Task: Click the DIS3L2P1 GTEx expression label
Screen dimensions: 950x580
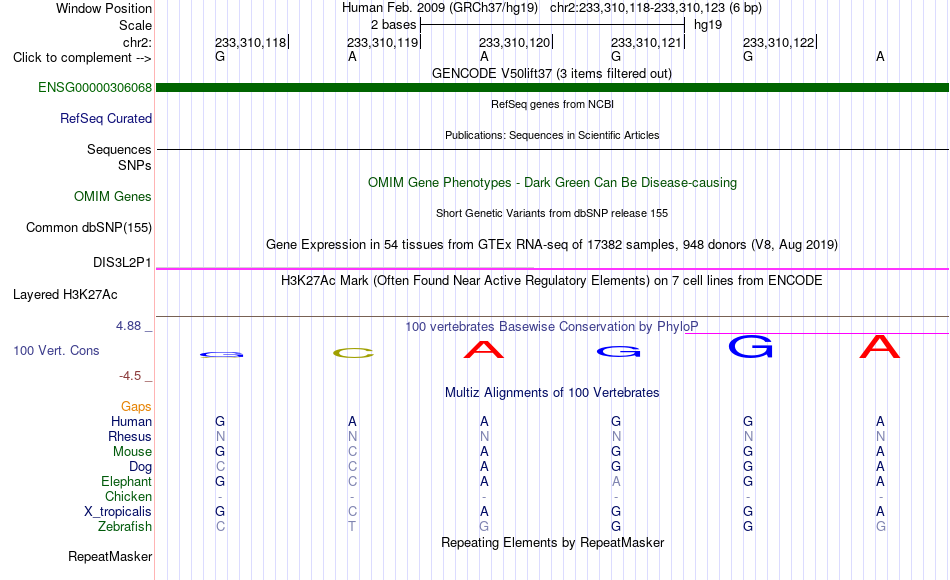Action: click(x=122, y=262)
